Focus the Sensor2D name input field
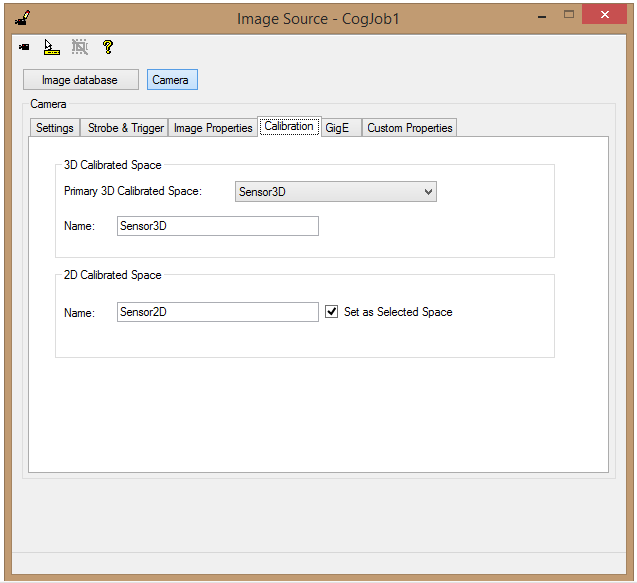This screenshot has width=637, height=583. point(218,312)
